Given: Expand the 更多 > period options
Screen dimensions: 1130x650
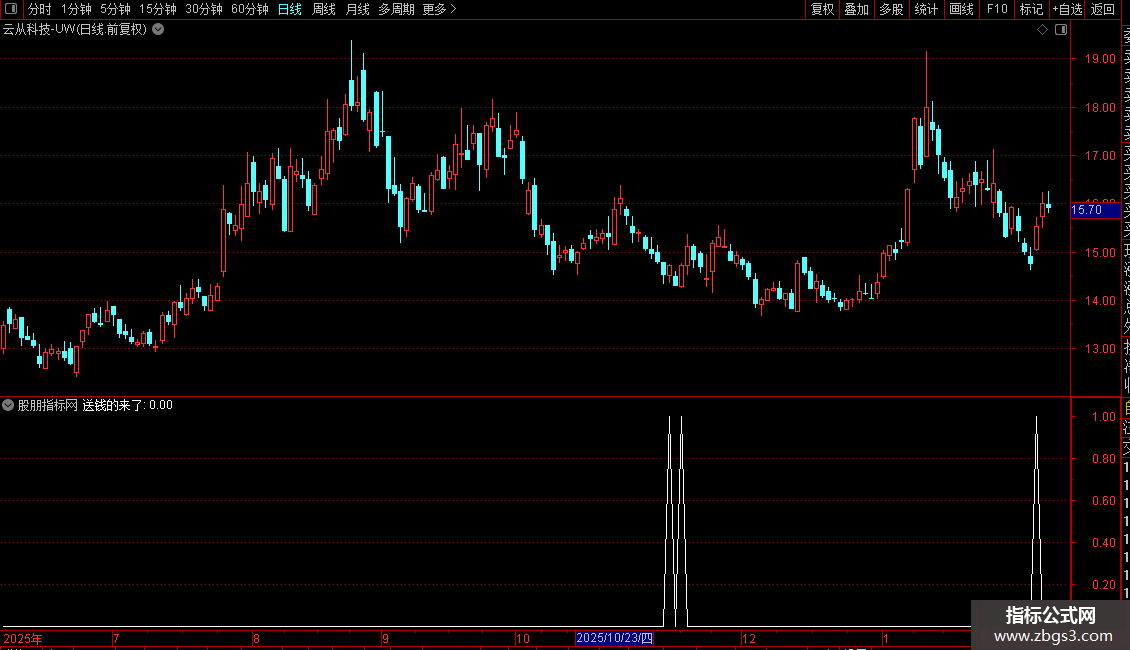Looking at the screenshot, I should [439, 9].
